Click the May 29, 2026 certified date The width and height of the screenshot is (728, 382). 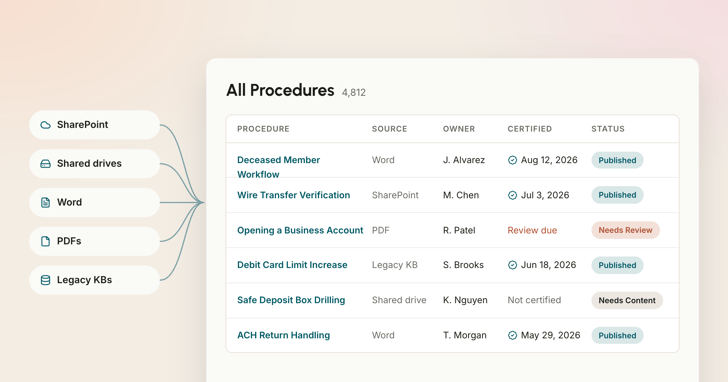point(550,335)
